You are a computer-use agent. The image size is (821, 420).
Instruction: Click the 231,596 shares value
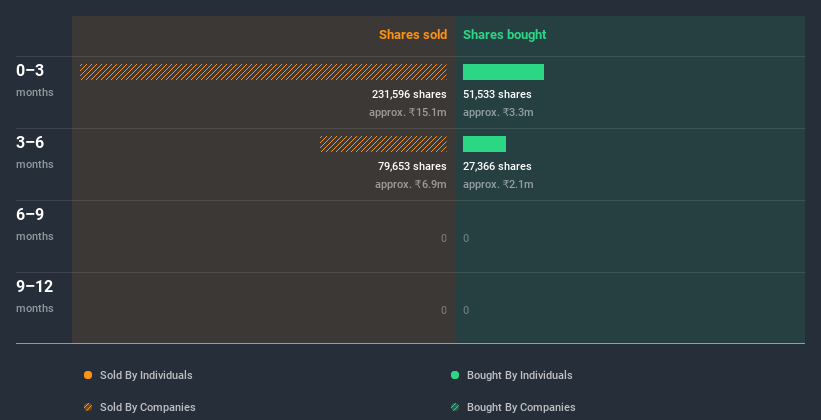409,94
